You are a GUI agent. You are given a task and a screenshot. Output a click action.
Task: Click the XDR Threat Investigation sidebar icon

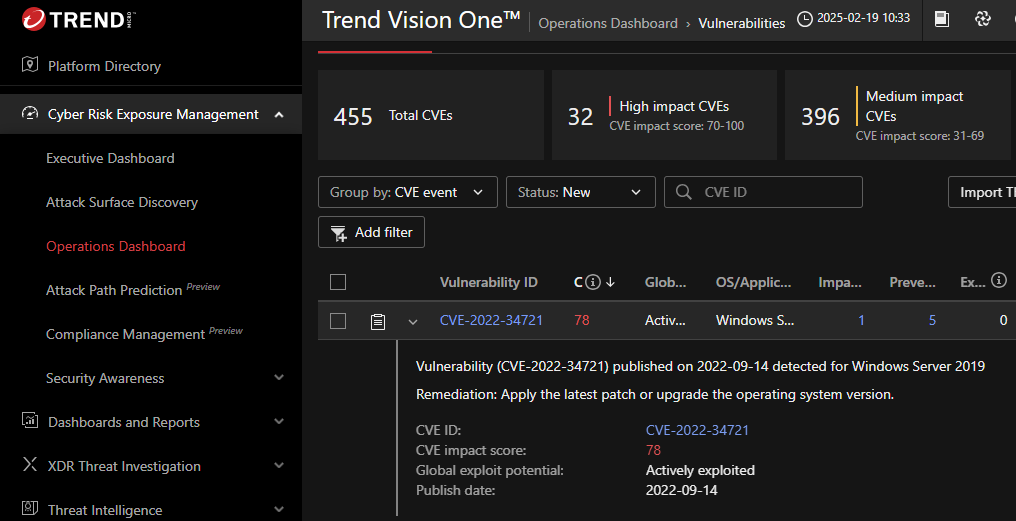[29, 466]
